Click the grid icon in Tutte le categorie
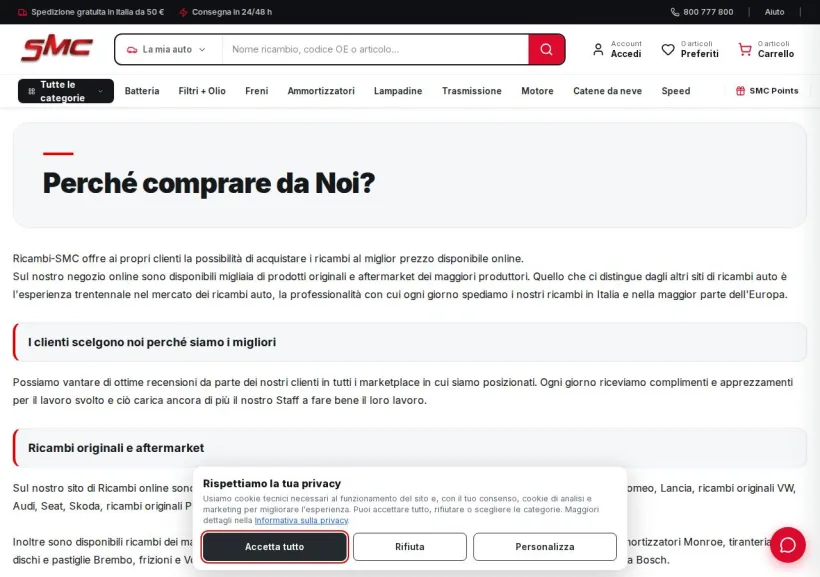 point(31,91)
